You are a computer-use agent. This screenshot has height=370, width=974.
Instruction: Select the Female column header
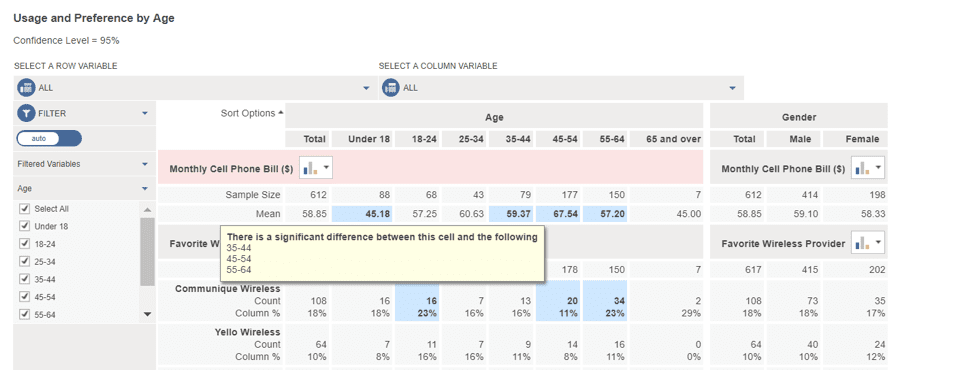862,139
